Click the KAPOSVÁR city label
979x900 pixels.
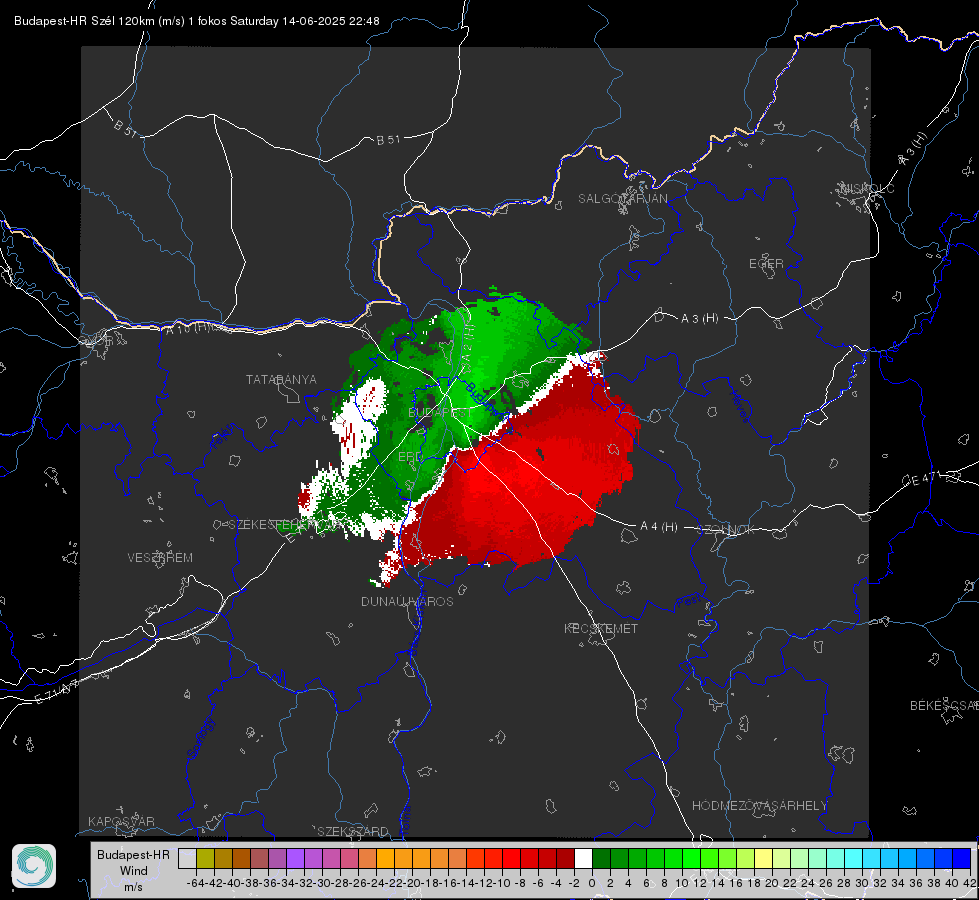tap(121, 821)
